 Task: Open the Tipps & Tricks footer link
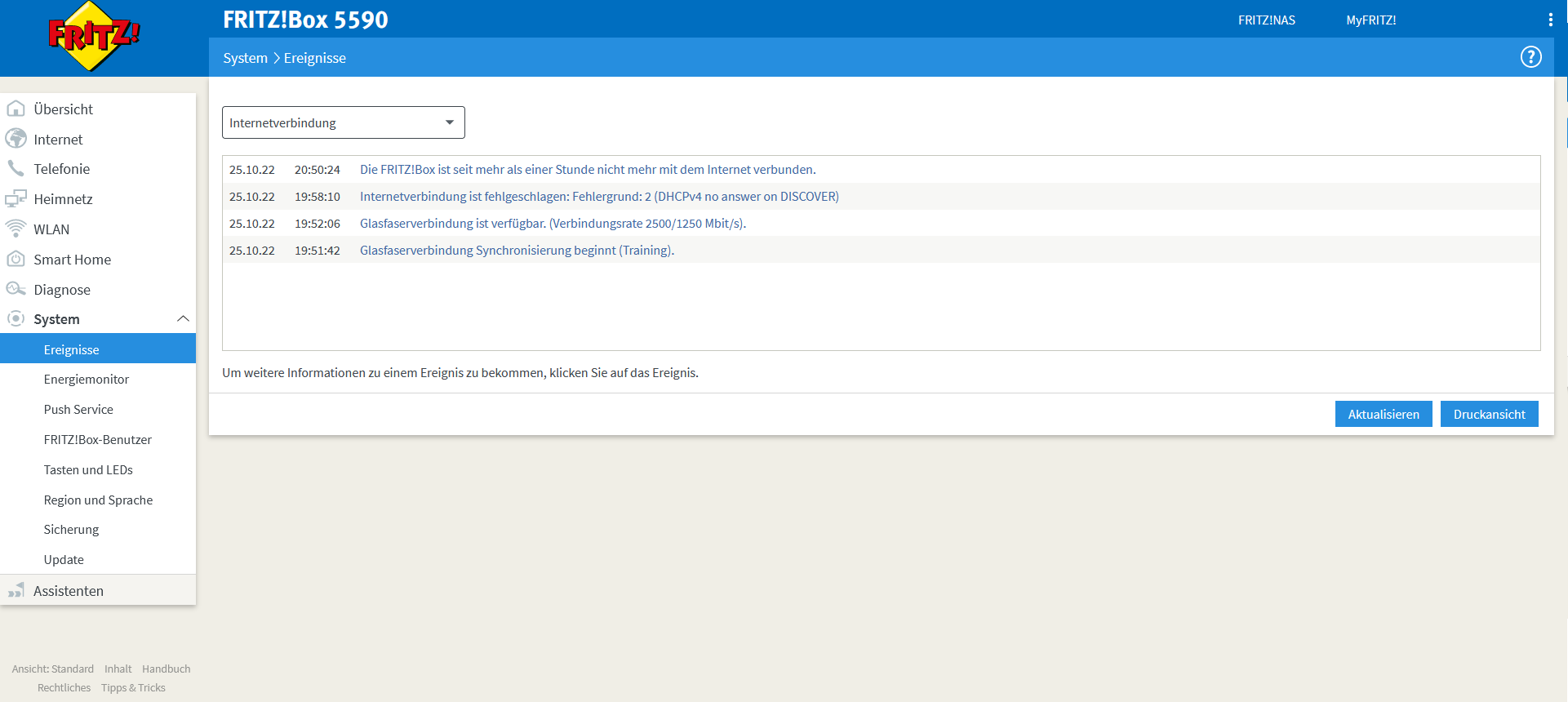click(x=133, y=687)
